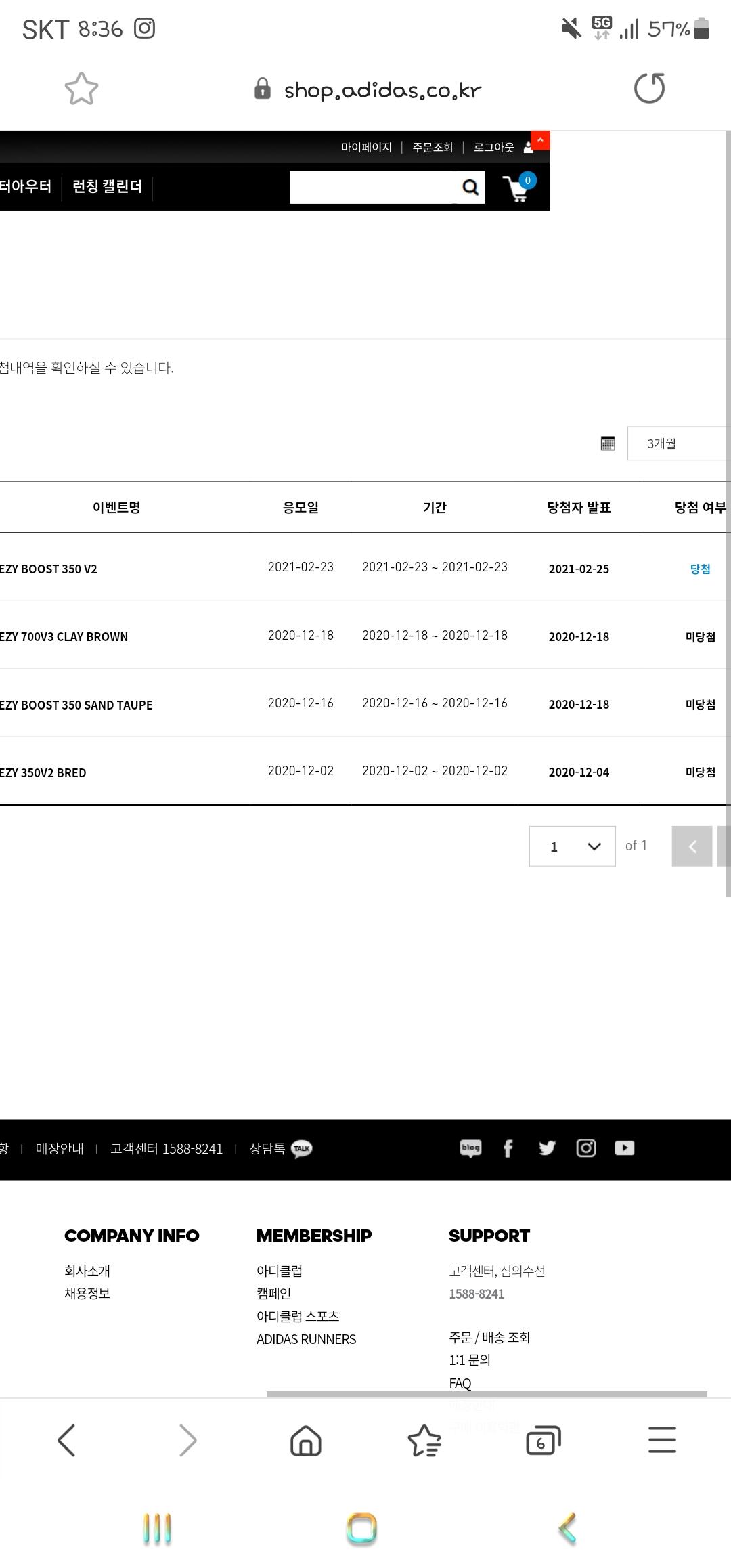
Task: Open 캠페인 under Membership
Action: (273, 1294)
